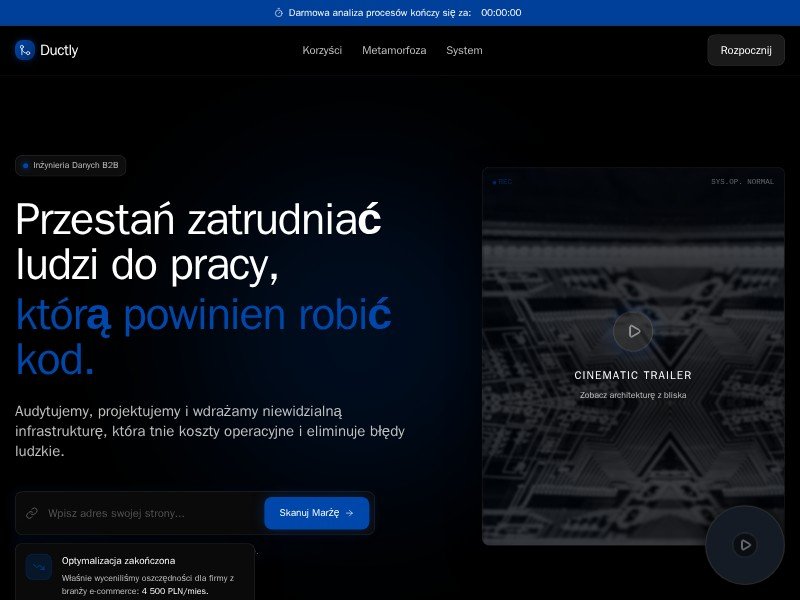Image resolution: width=800 pixels, height=600 pixels.
Task: Select System in the navigation
Action: tap(464, 51)
